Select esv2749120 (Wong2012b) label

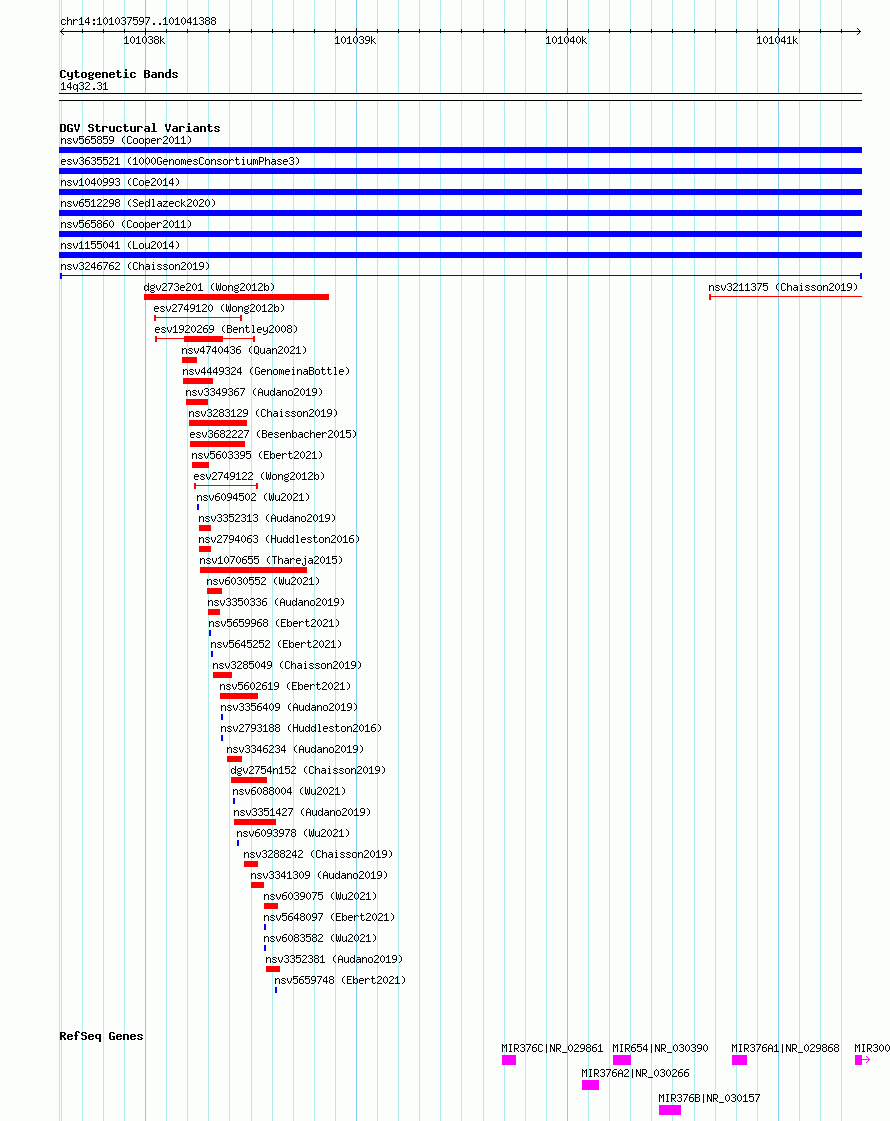click(219, 308)
